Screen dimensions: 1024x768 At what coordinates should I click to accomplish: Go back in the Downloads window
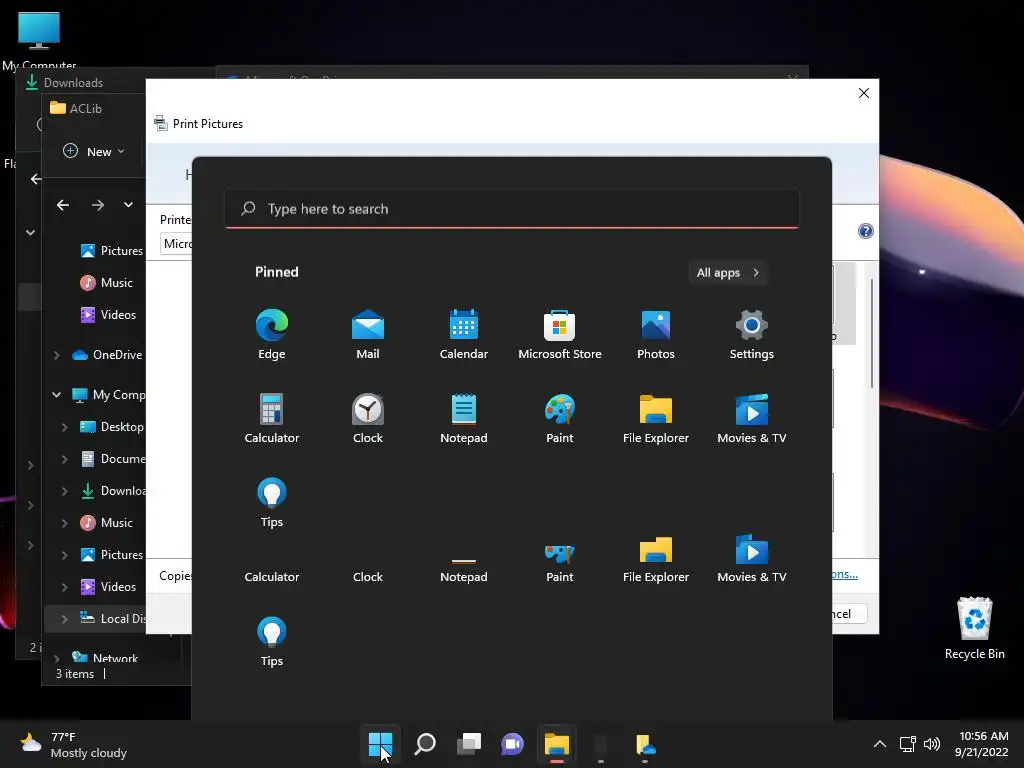36,178
